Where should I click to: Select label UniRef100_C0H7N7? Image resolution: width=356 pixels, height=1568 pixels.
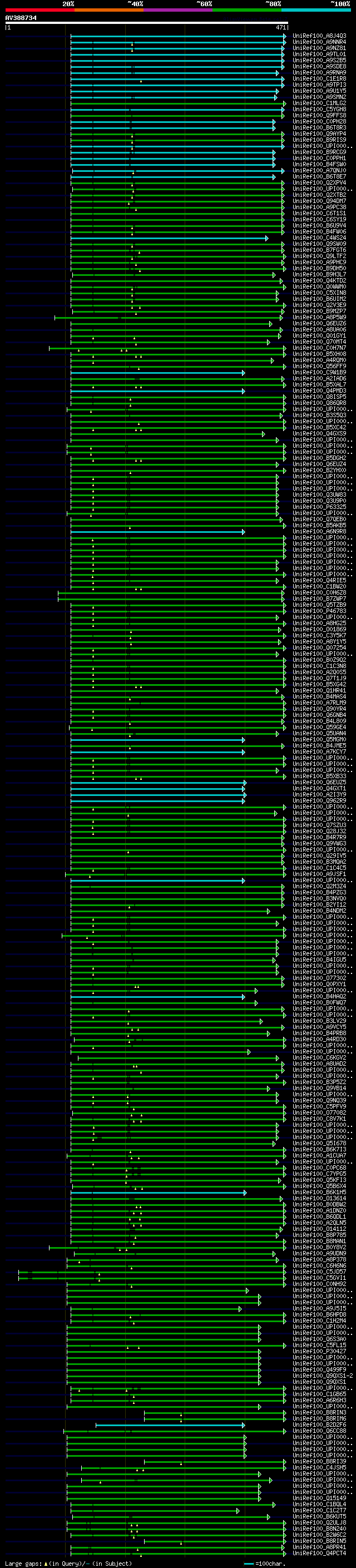[319, 348]
